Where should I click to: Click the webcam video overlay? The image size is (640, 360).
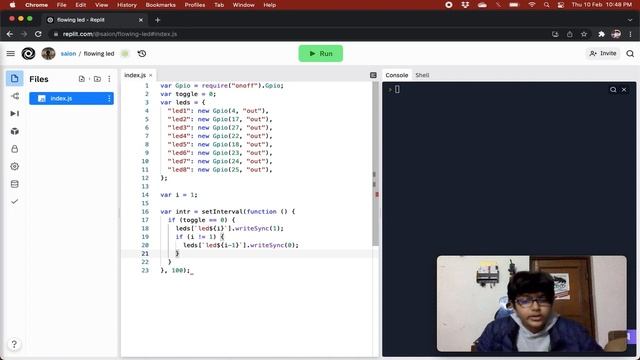[531, 304]
